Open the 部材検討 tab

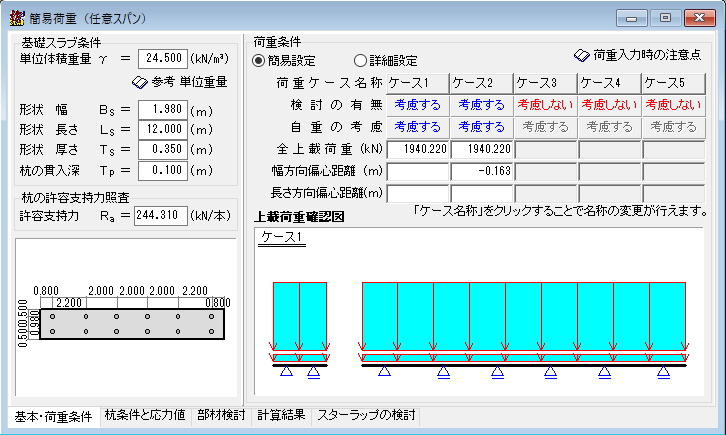pos(221,415)
